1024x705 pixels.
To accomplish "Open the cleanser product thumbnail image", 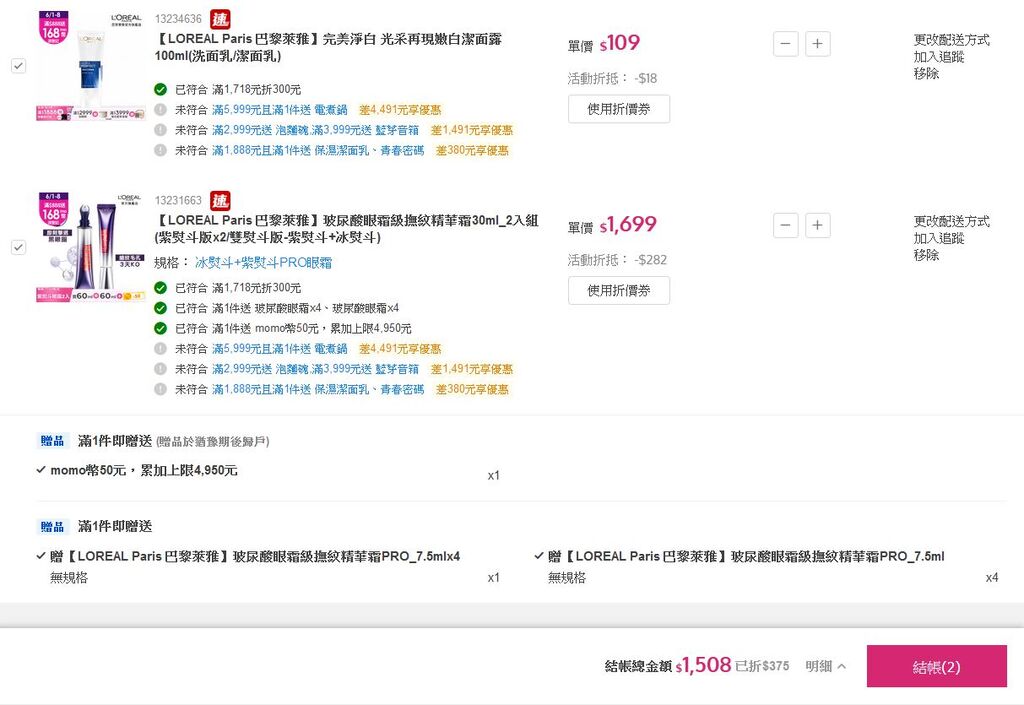I will tap(91, 66).
